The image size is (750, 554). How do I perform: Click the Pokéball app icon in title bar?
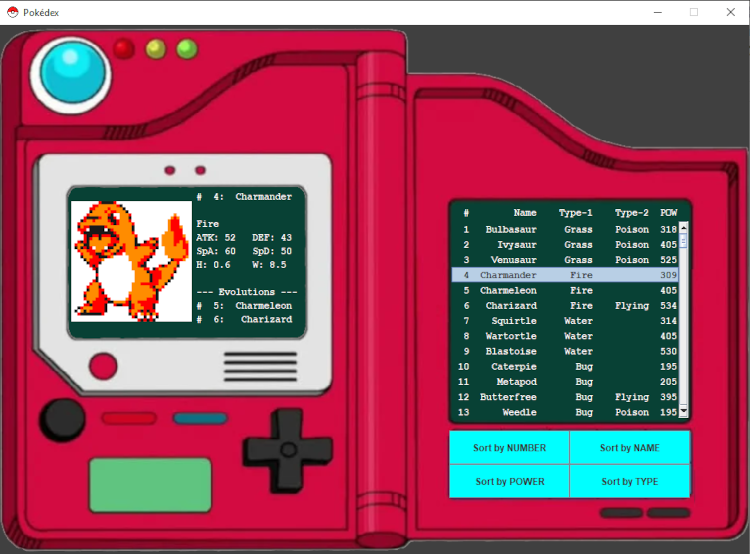[x=12, y=12]
